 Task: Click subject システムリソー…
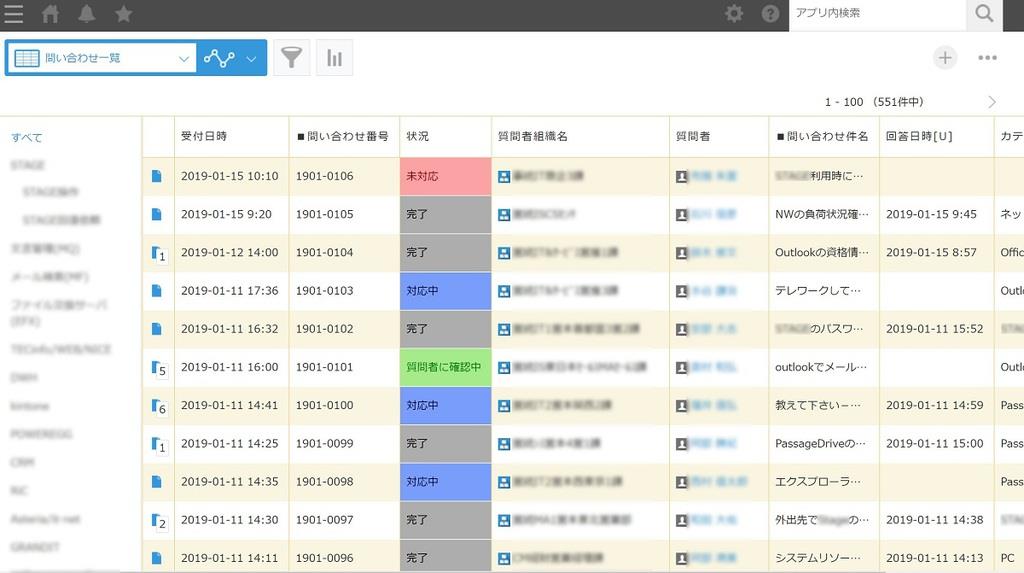[x=818, y=559]
